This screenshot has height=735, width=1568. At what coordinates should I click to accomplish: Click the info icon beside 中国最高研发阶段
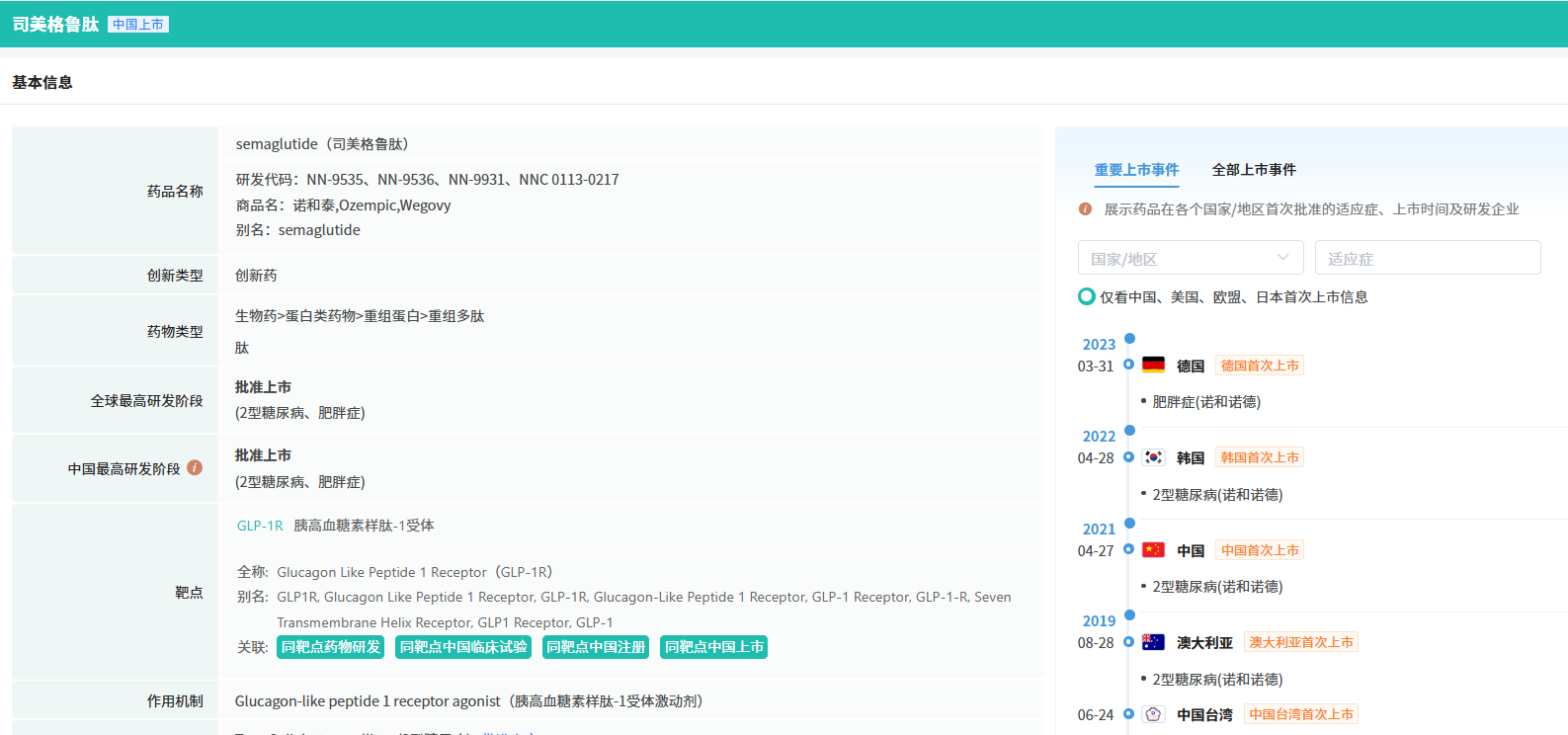click(x=195, y=467)
